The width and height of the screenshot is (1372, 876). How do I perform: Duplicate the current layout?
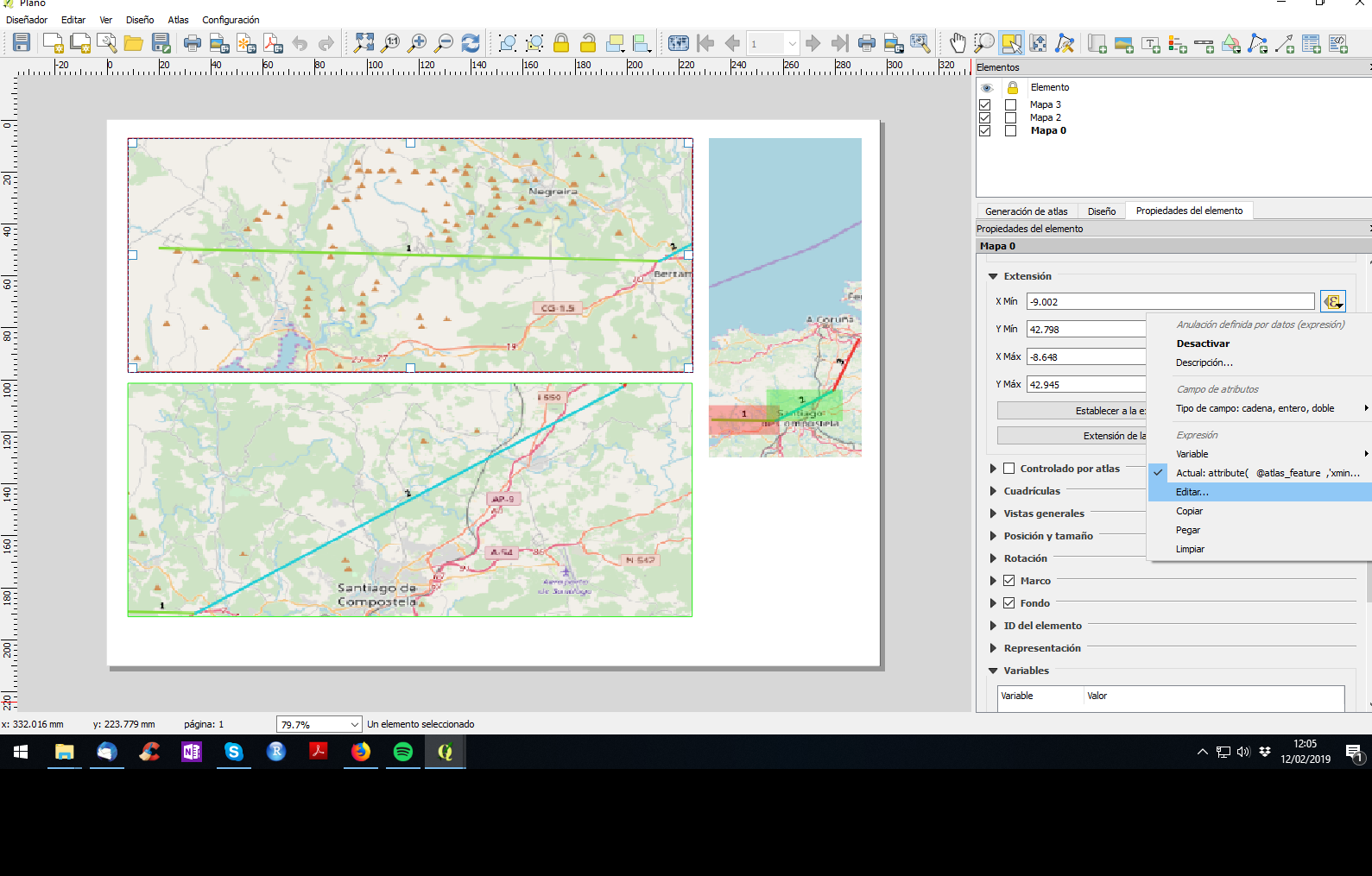(x=80, y=42)
